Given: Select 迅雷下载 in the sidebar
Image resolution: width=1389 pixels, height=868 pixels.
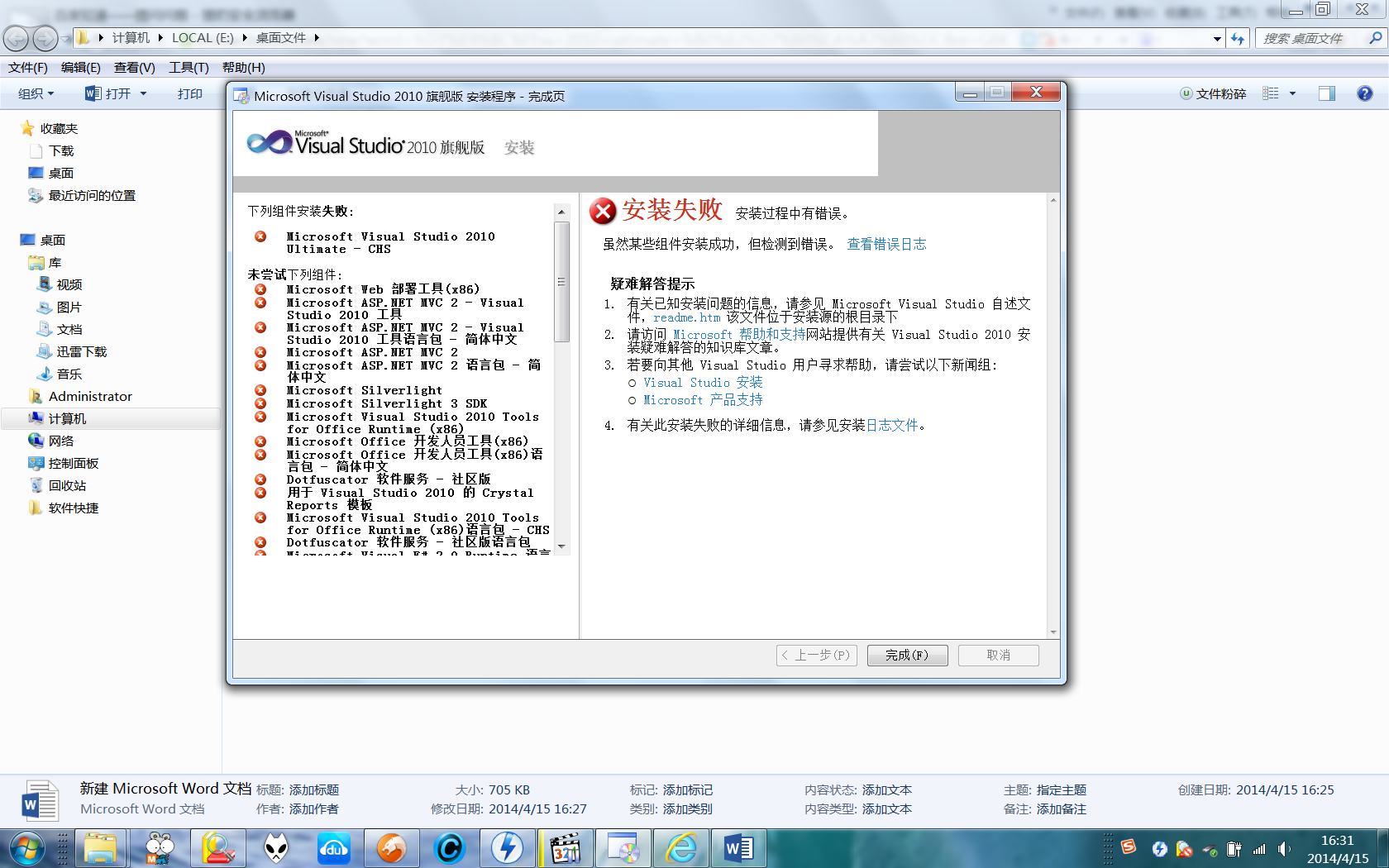Looking at the screenshot, I should coord(82,351).
